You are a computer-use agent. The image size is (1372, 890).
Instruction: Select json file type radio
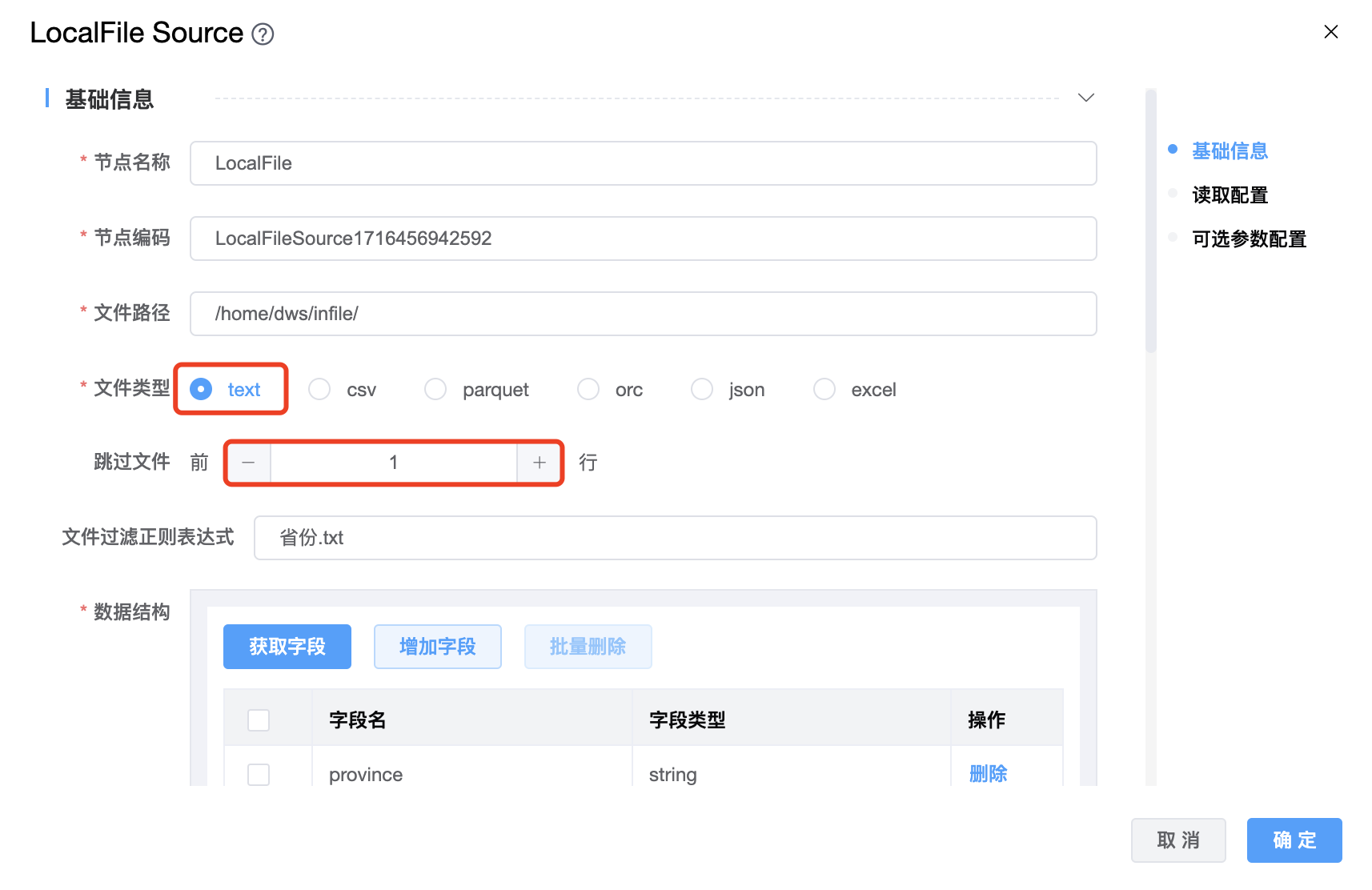[x=702, y=390]
